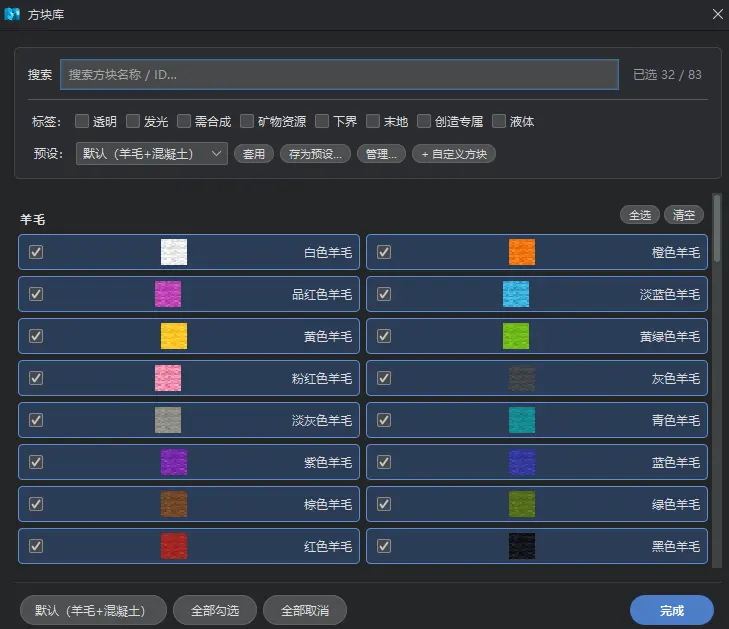Click the white wool block icon
Viewport: 729px width, 629px height.
tap(174, 252)
